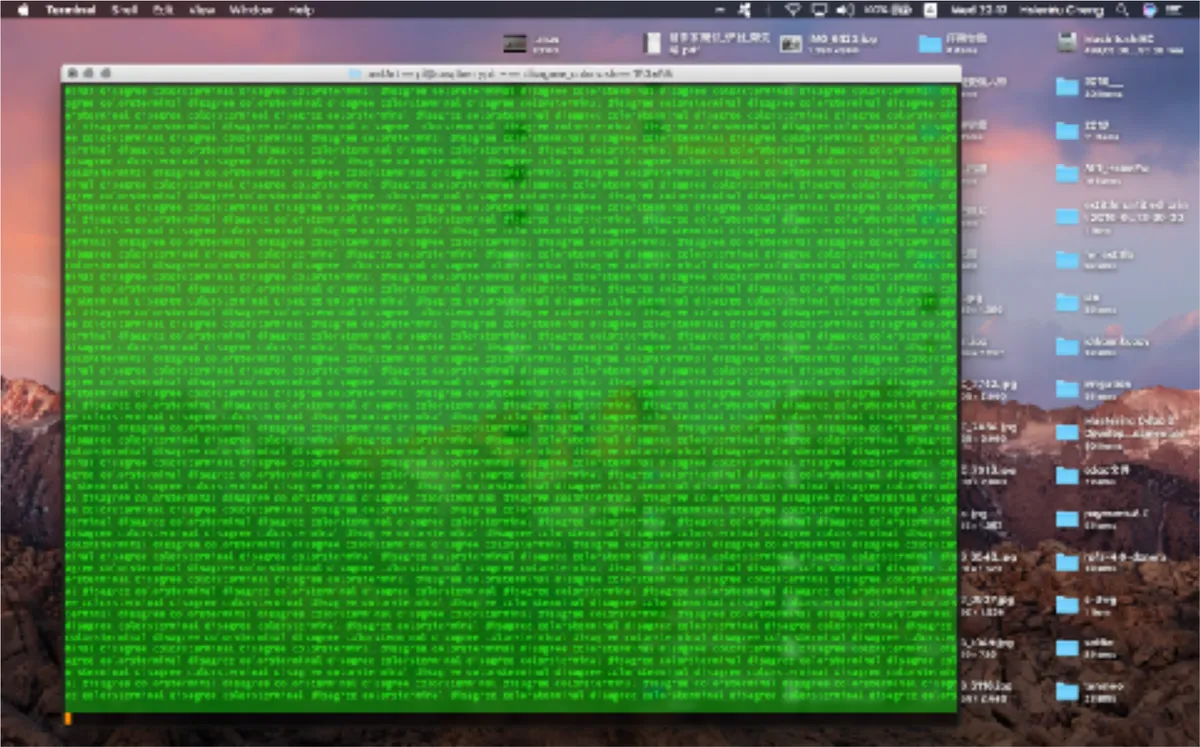The height and width of the screenshot is (747, 1200).
Task: Open the Edit menu
Action: [x=164, y=10]
